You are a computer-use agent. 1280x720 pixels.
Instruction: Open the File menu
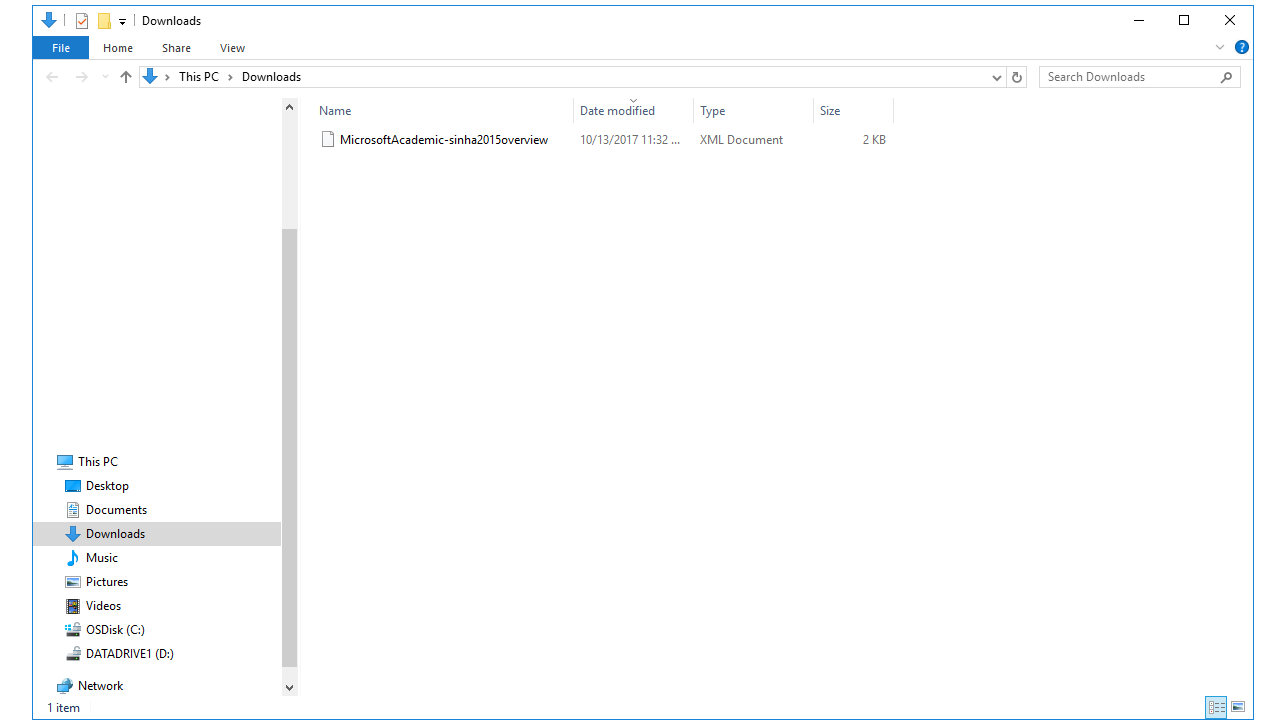click(61, 48)
